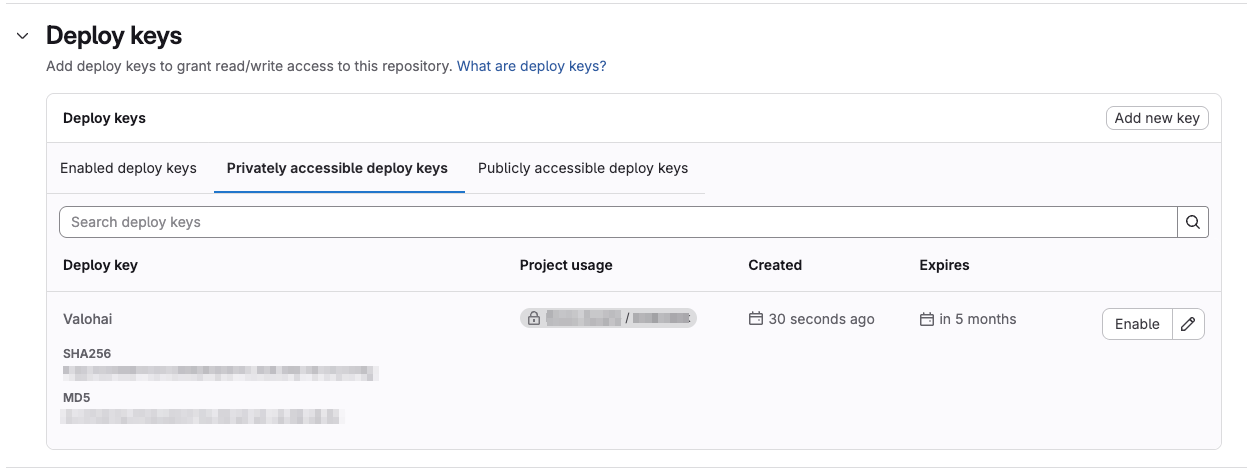Click calendar icon beside '30 seconds ago'

(756, 319)
